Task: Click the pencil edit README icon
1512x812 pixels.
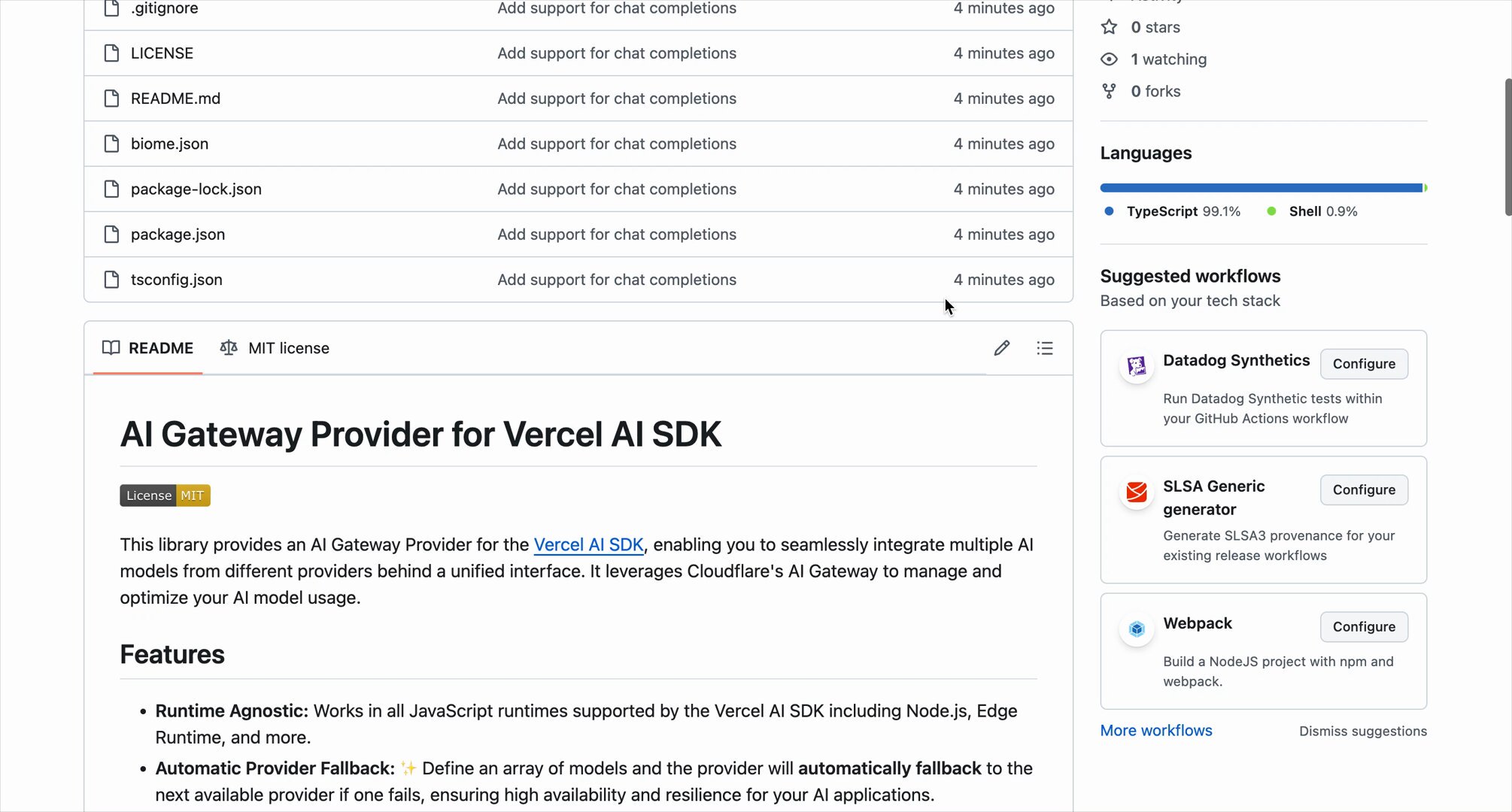Action: 1001,348
